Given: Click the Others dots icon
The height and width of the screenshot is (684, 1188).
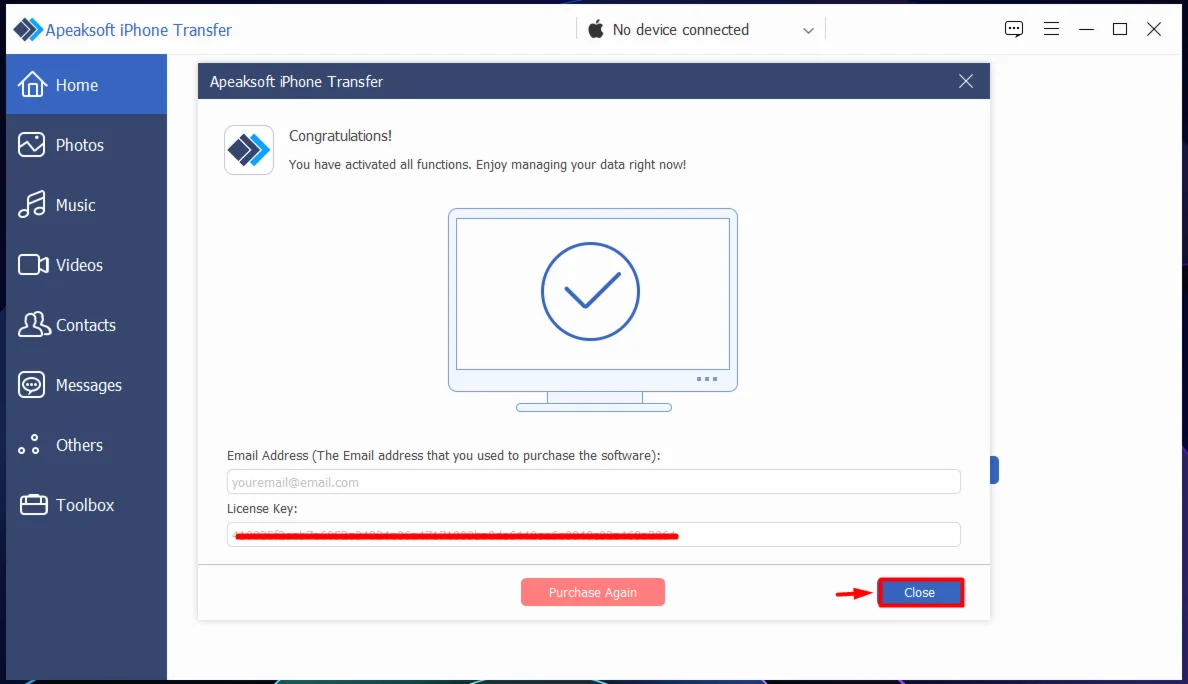Looking at the screenshot, I should coord(29,445).
